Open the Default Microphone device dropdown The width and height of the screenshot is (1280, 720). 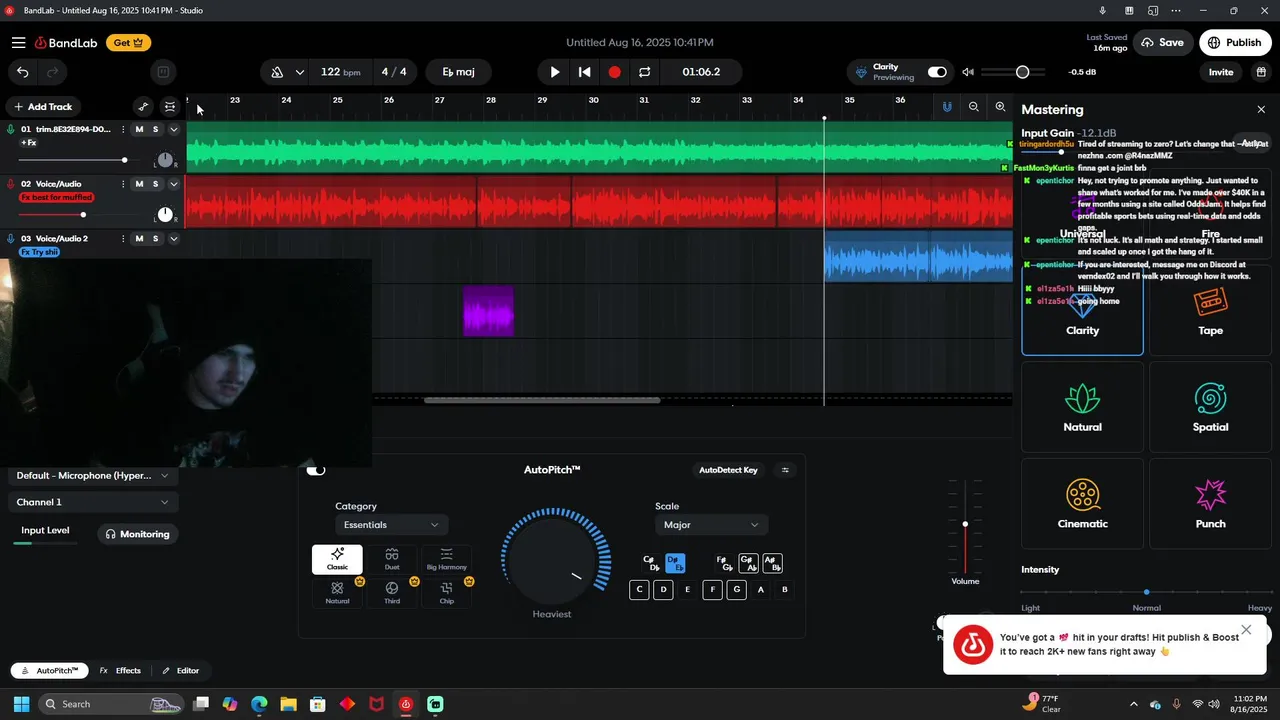point(92,476)
